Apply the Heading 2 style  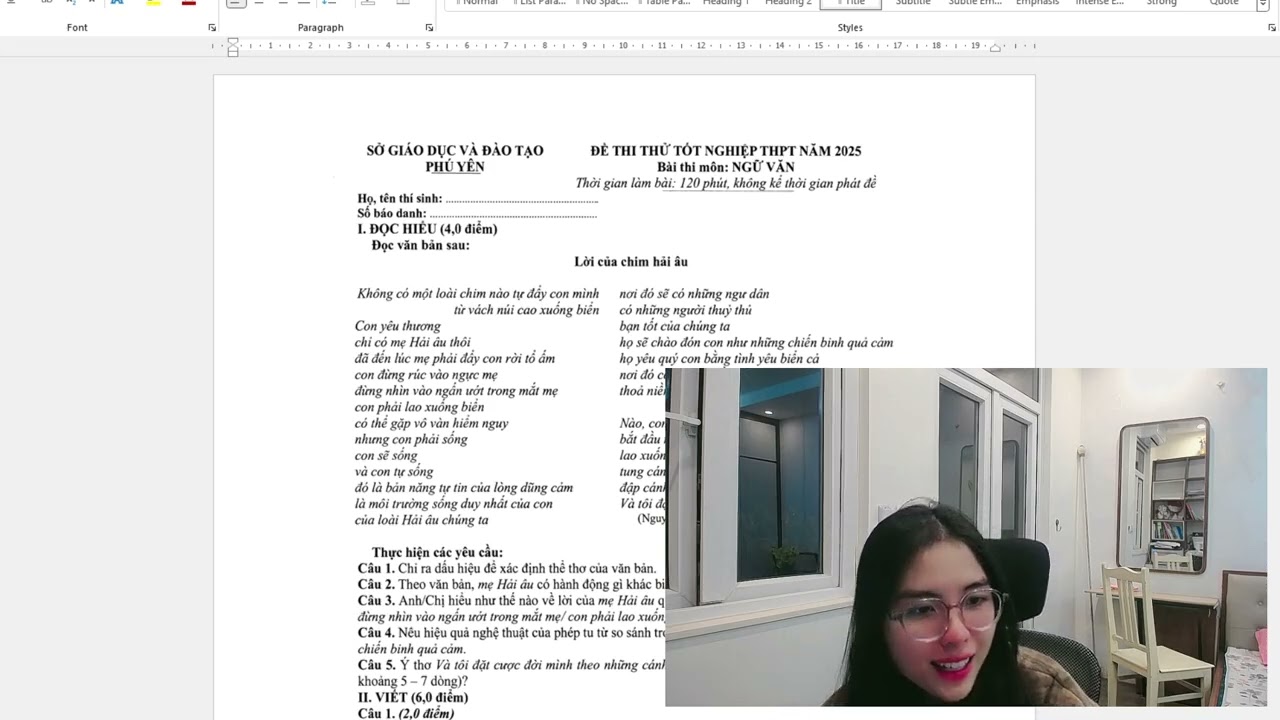788,3
